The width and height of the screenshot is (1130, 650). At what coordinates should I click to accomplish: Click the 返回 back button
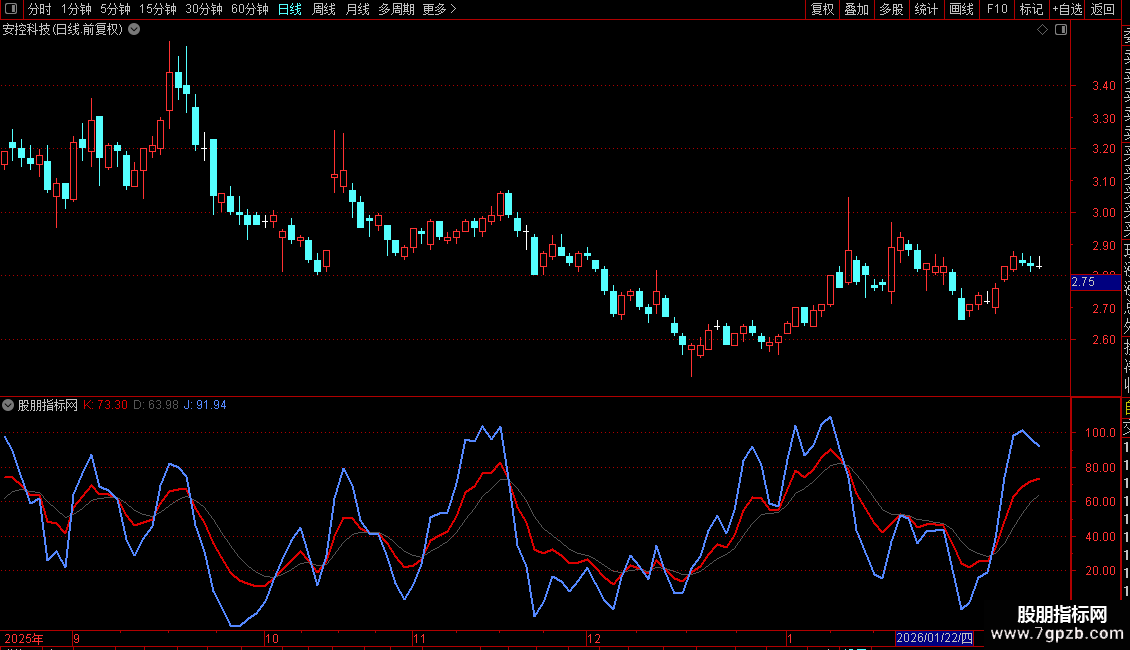click(x=1103, y=9)
